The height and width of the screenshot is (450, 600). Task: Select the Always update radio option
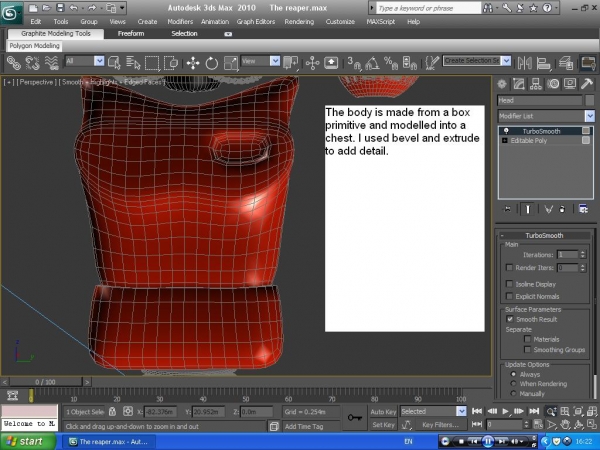(513, 374)
